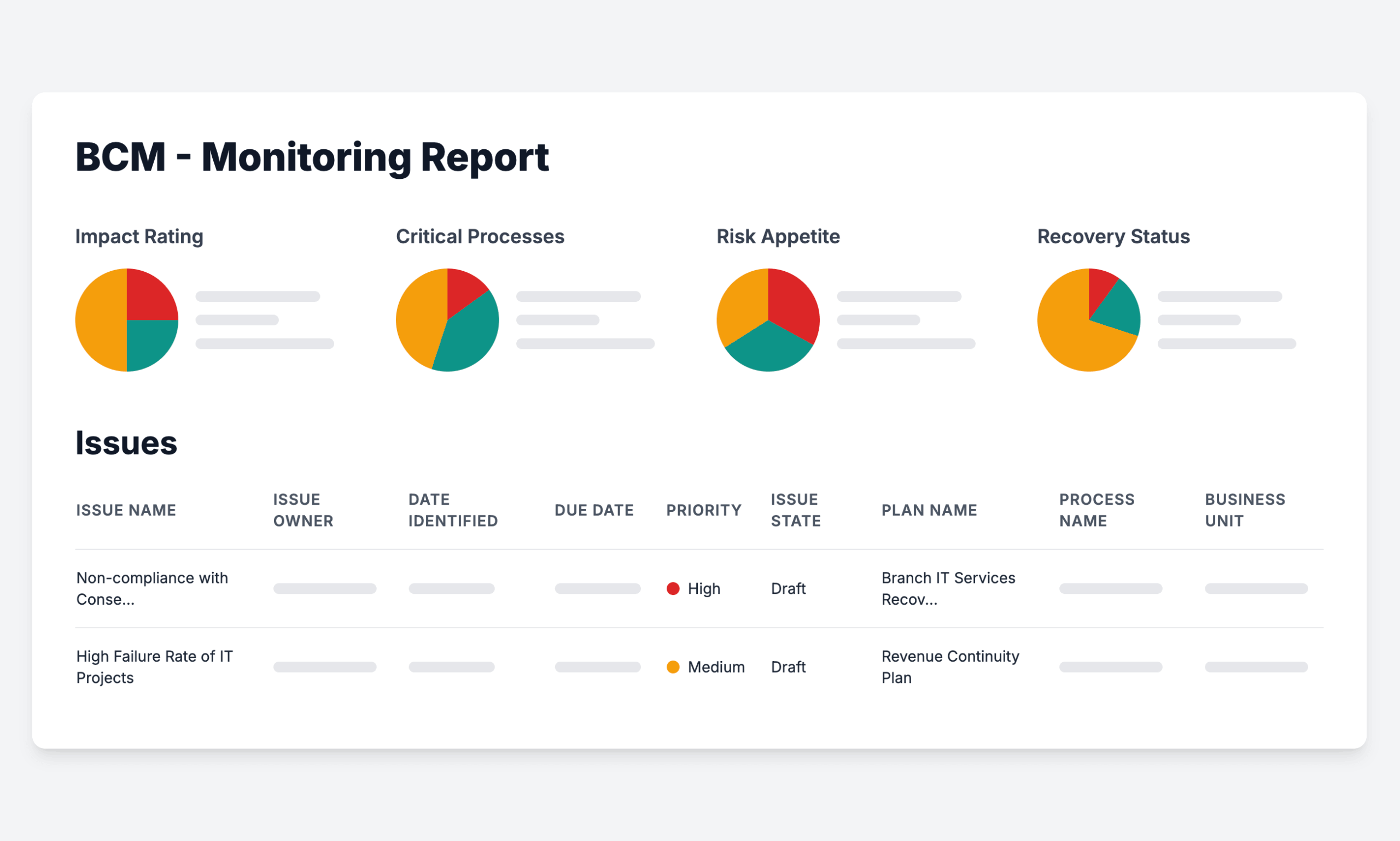Open the Recovery Status pie chart

[1088, 320]
